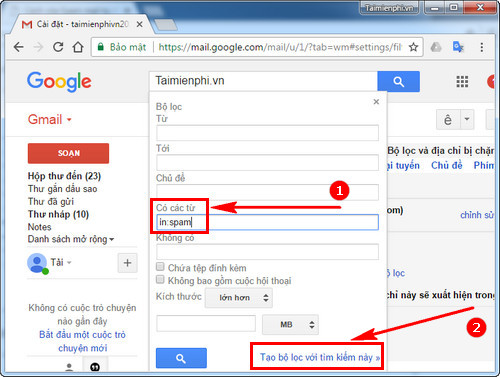Open the Tài status dropdown arrow
This screenshot has height=377, width=500.
[x=69, y=263]
